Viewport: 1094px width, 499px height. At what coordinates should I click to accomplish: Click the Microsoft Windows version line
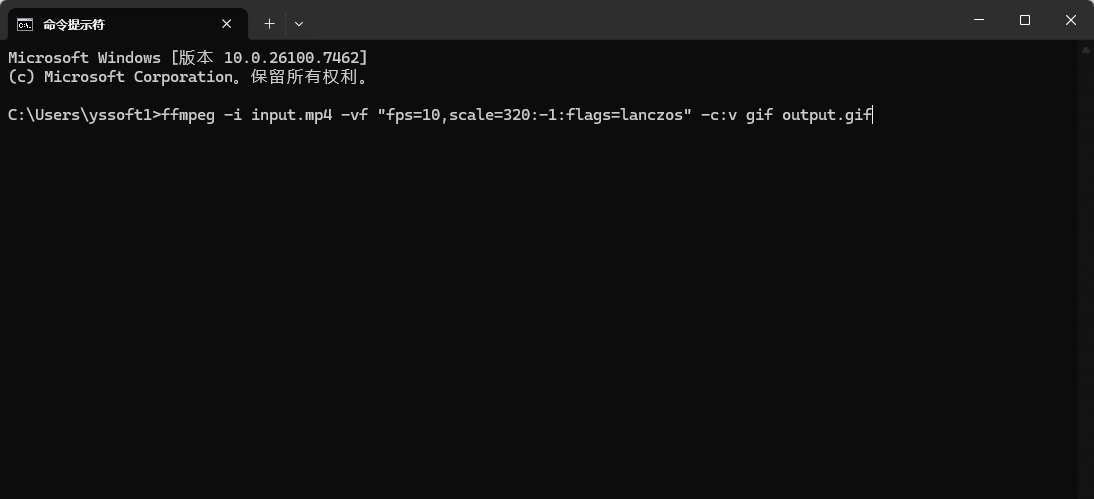pyautogui.click(x=187, y=58)
